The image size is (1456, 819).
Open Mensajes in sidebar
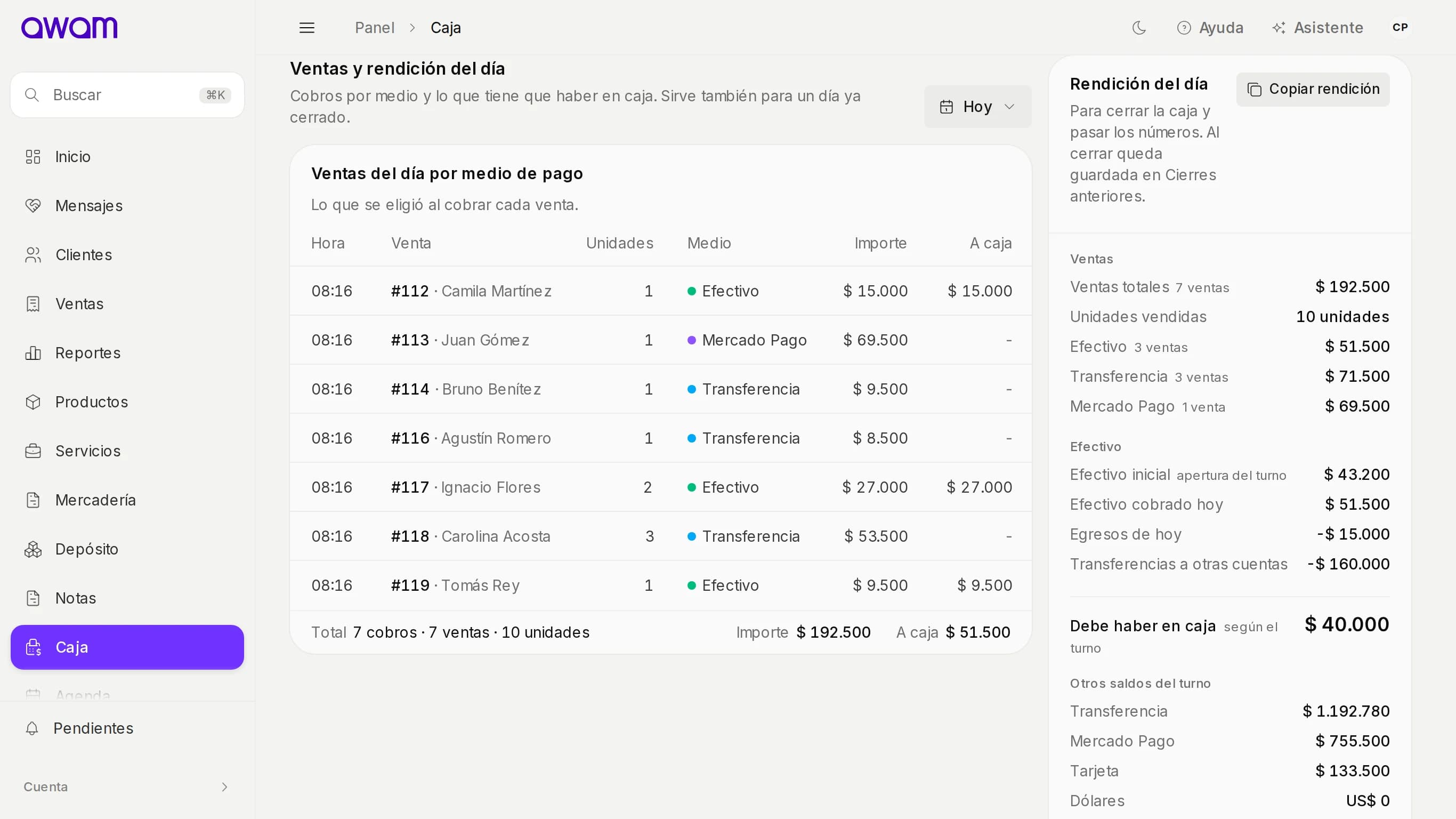point(127,206)
